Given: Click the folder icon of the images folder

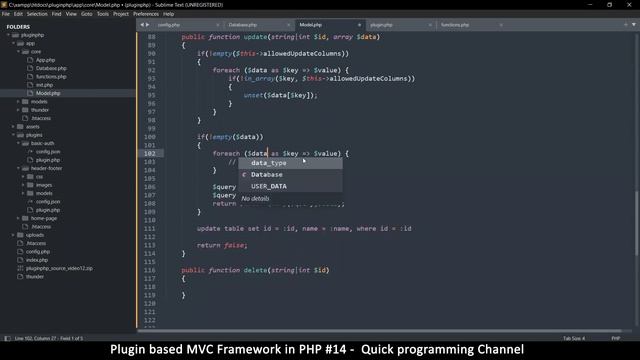Looking at the screenshot, I should tap(30, 185).
